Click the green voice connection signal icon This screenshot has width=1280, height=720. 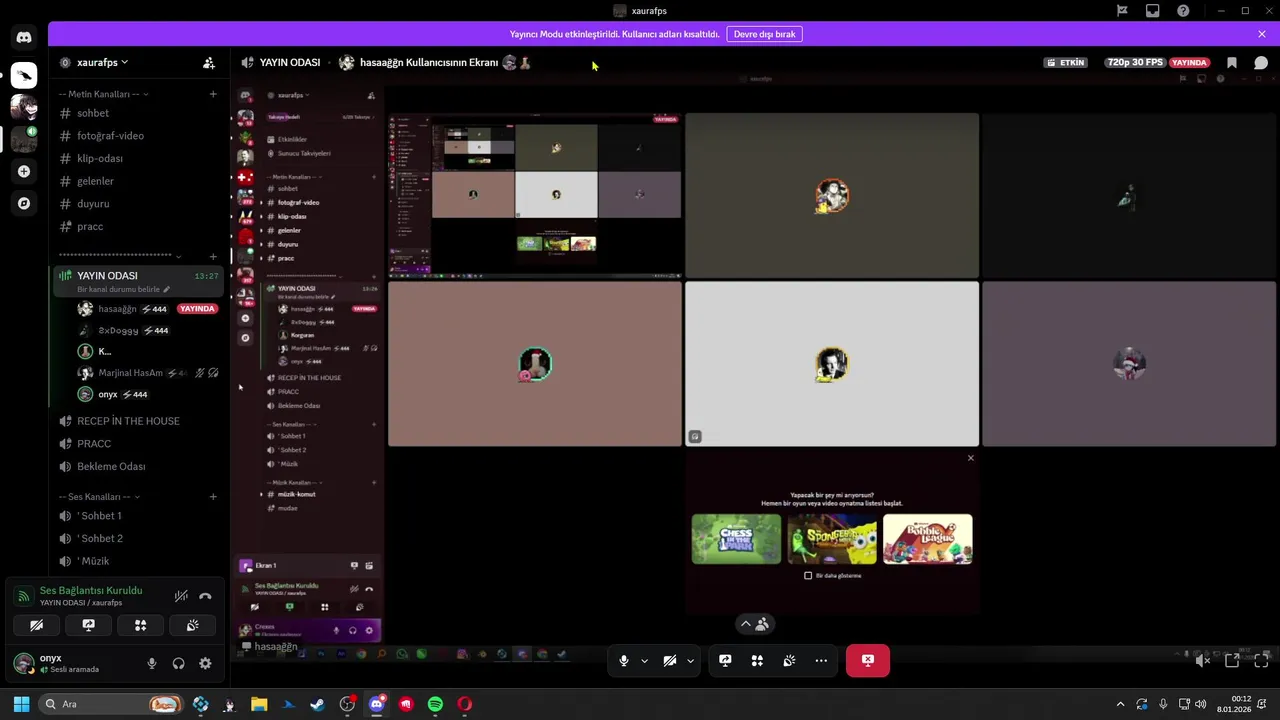click(x=23, y=596)
